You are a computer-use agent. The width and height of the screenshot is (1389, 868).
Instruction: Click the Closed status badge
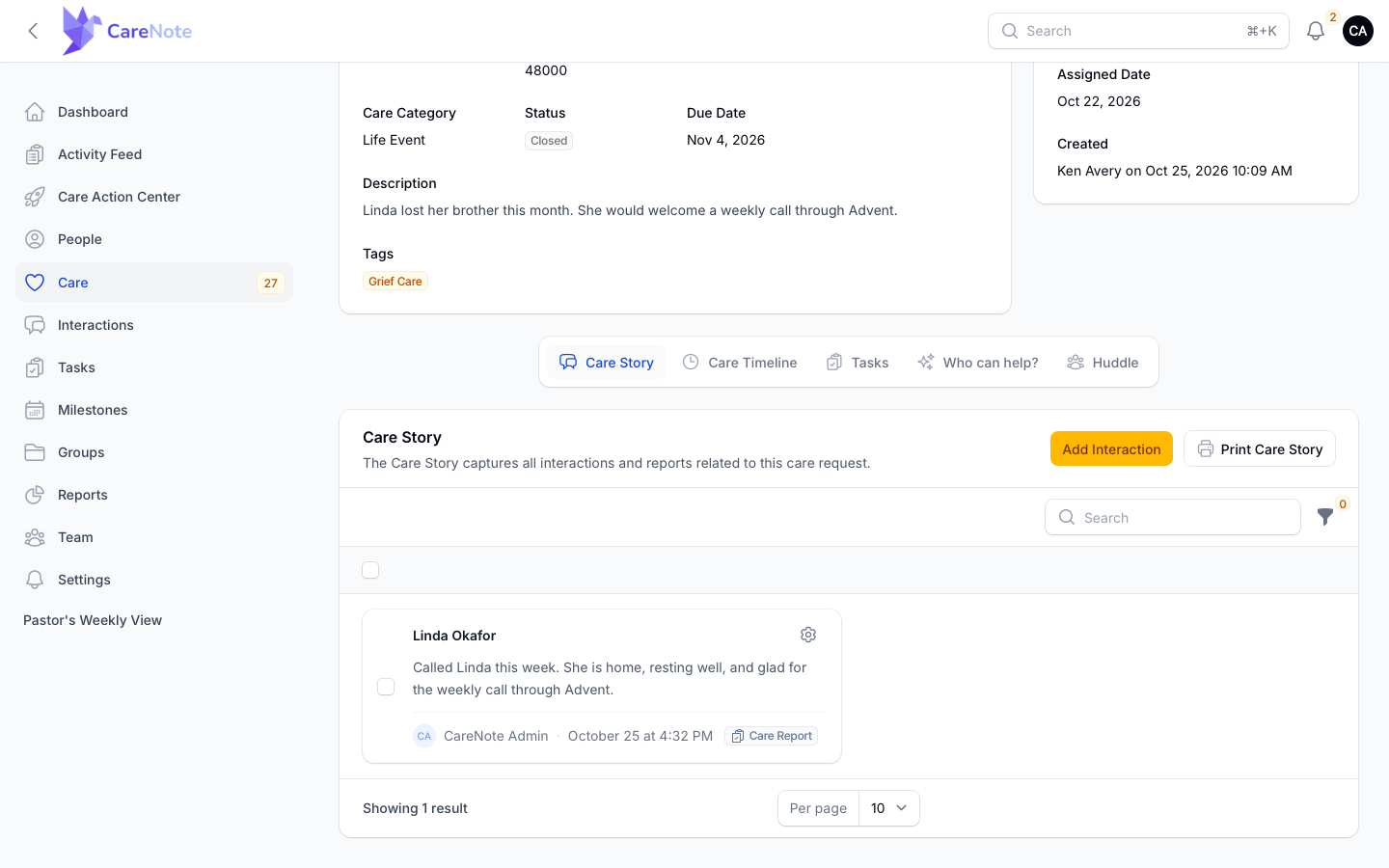549,141
